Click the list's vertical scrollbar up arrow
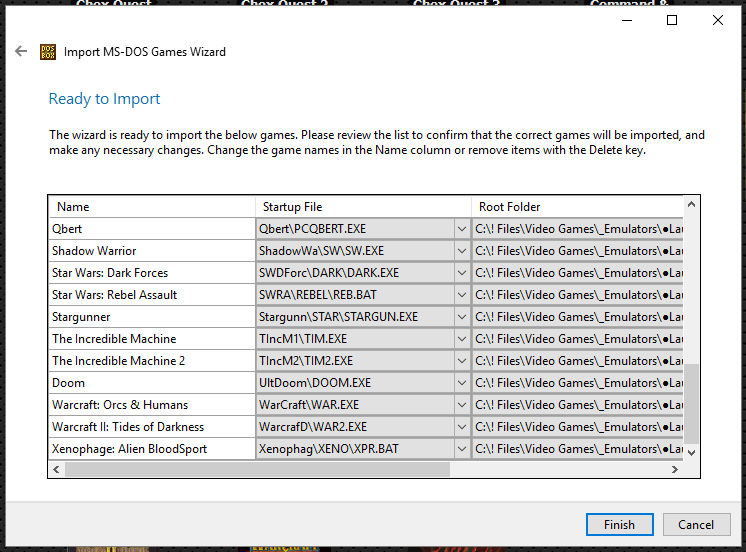746x552 pixels. click(x=691, y=204)
